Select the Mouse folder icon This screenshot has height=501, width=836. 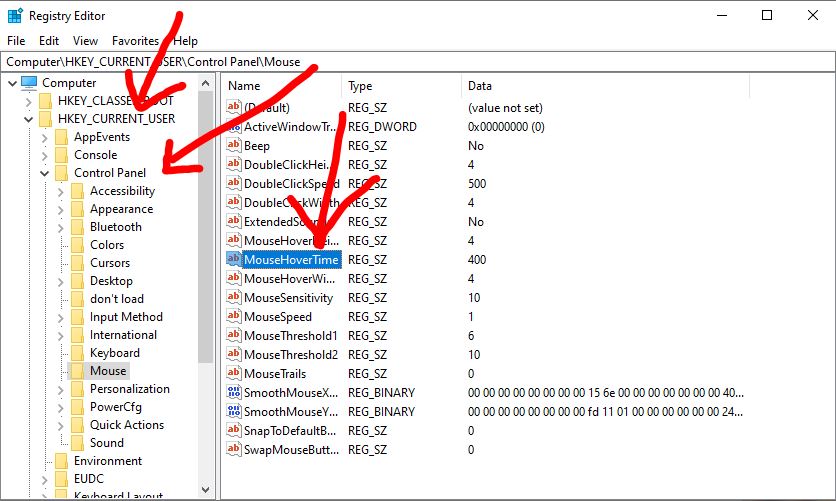click(77, 371)
